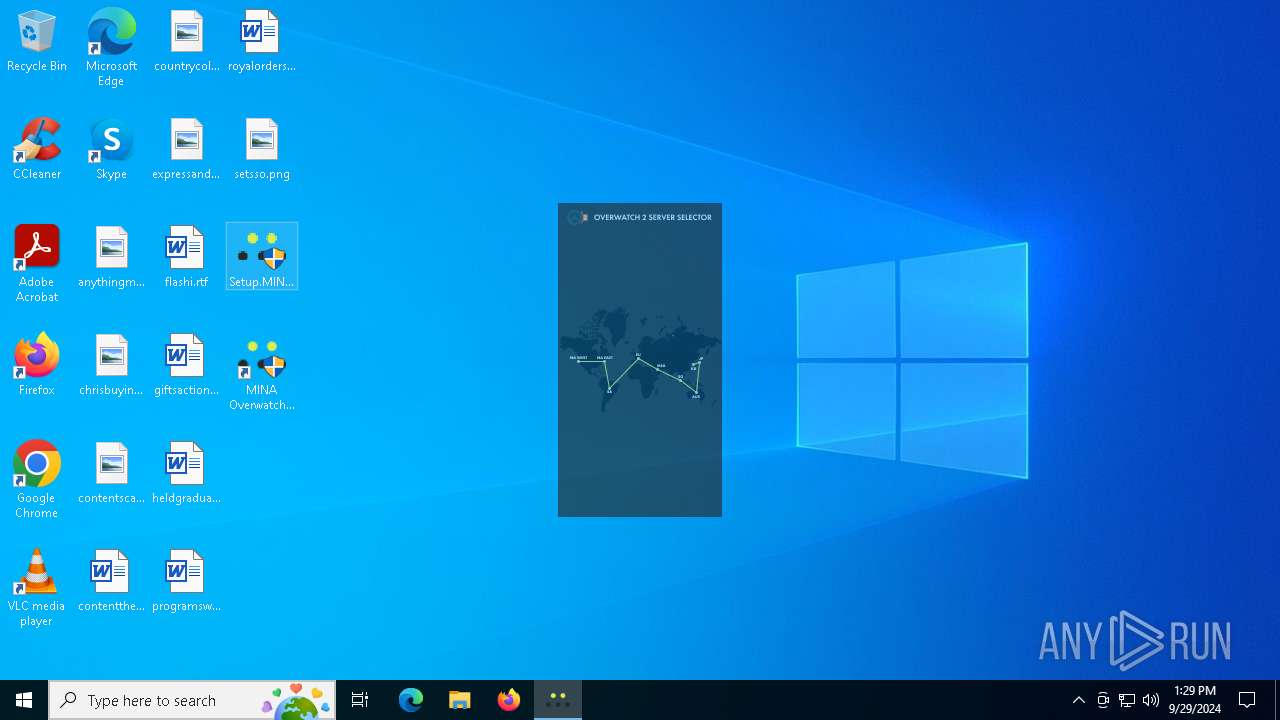Switch to the MINA server selector taskbar button
Viewport: 1280px width, 720px height.
558,700
